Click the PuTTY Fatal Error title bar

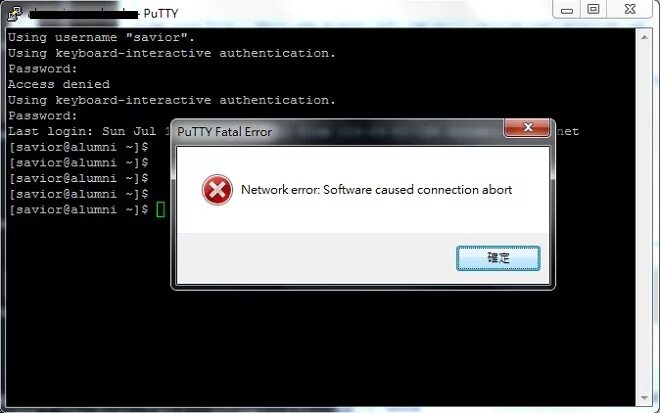tap(339, 132)
